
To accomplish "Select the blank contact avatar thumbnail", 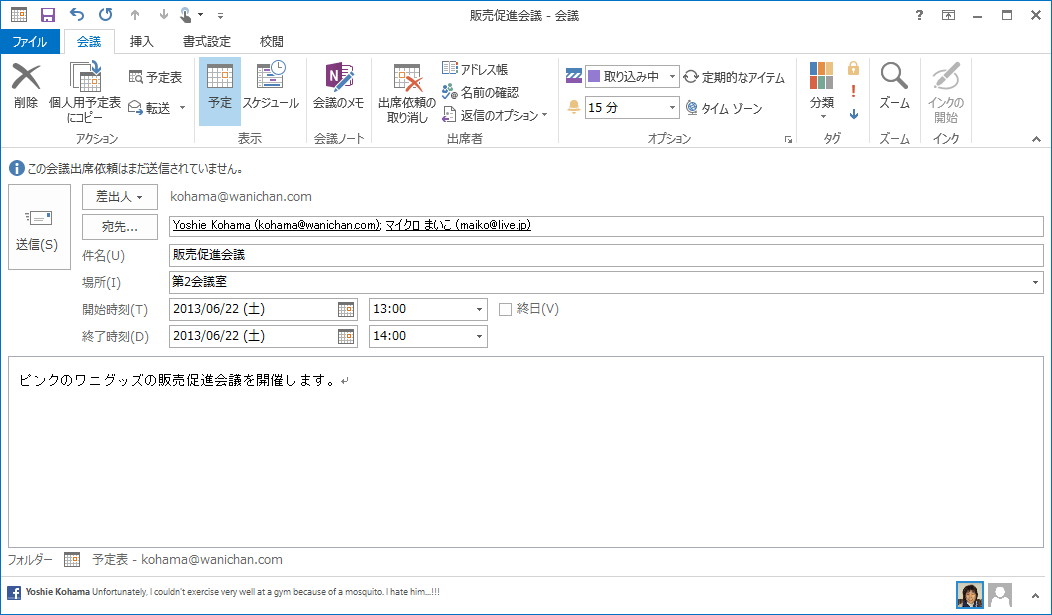I will point(1000,594).
